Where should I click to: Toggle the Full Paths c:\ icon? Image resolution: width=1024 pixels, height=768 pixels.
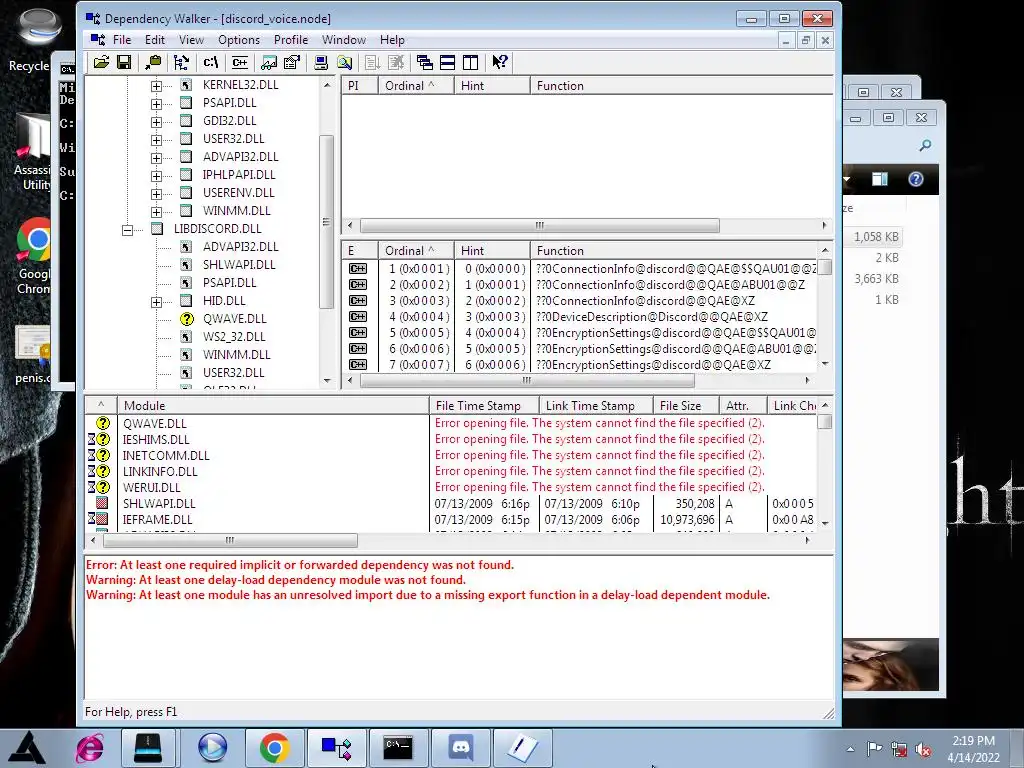coord(211,62)
